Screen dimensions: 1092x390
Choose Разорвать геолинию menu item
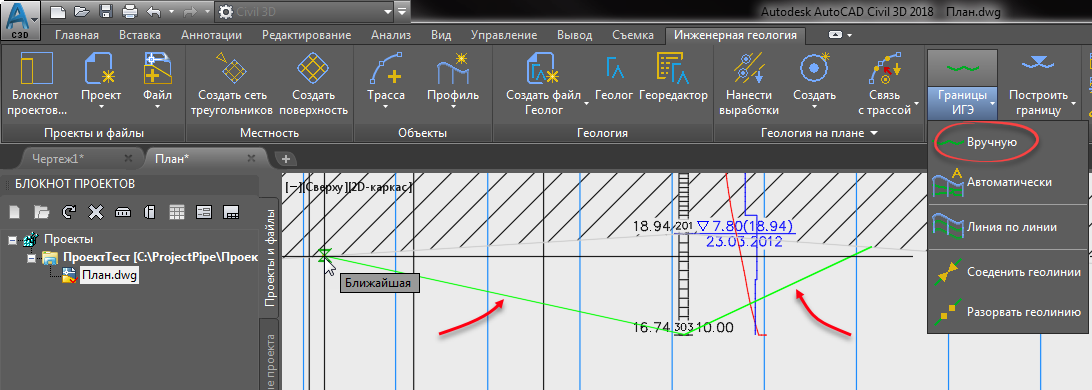pos(1006,312)
